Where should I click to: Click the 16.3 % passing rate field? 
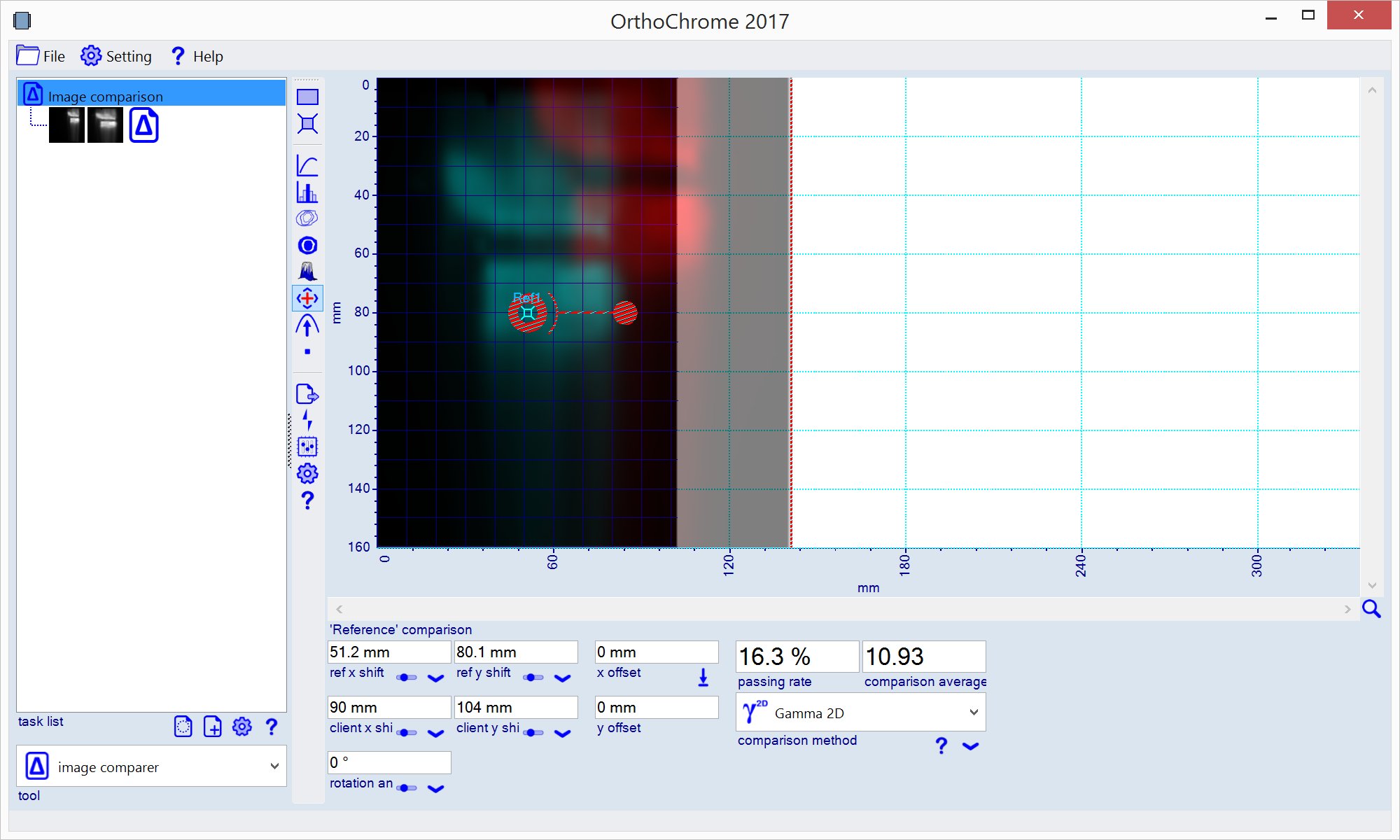796,657
